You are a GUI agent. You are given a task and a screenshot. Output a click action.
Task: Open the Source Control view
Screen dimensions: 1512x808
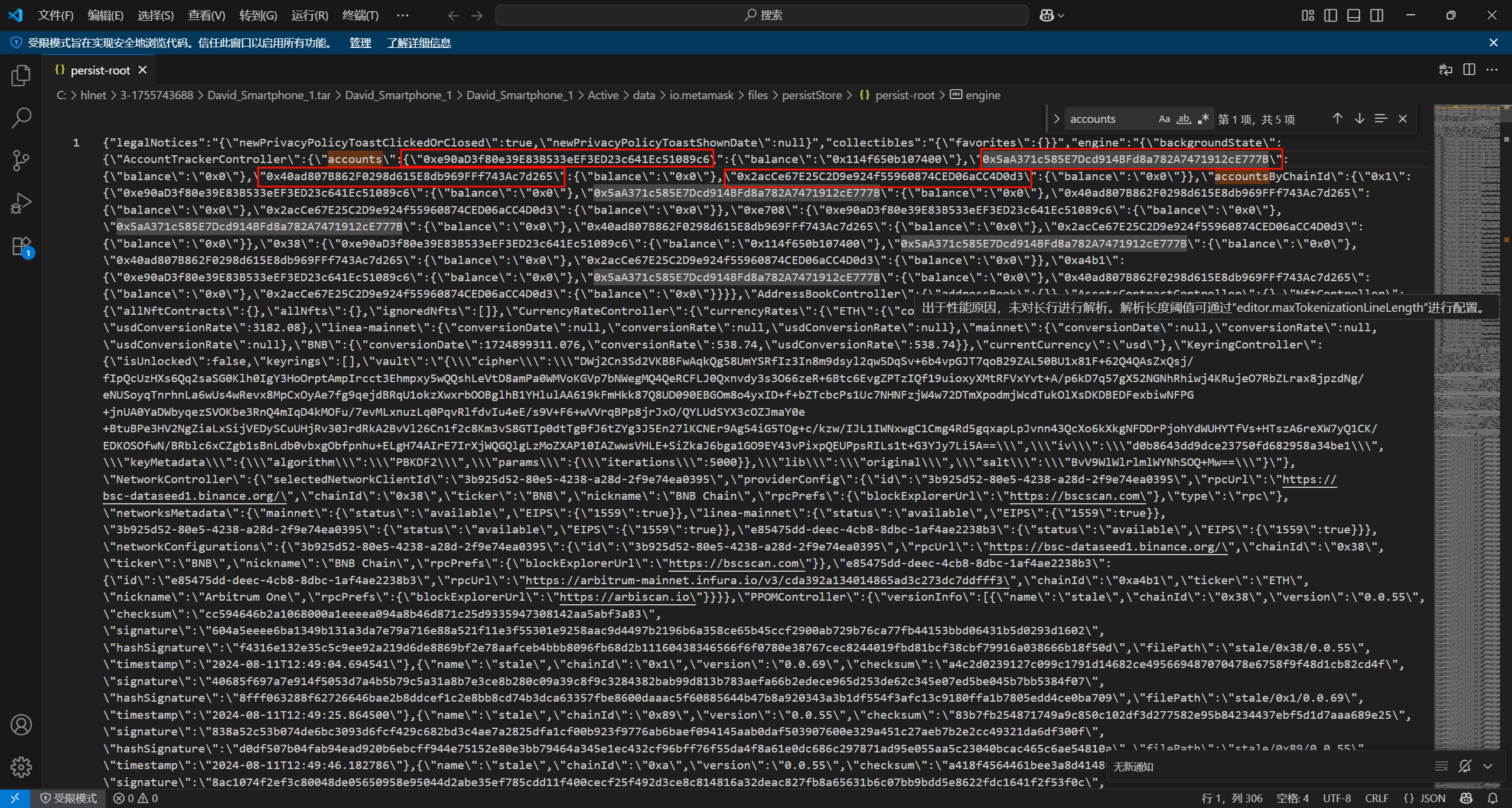[x=21, y=160]
